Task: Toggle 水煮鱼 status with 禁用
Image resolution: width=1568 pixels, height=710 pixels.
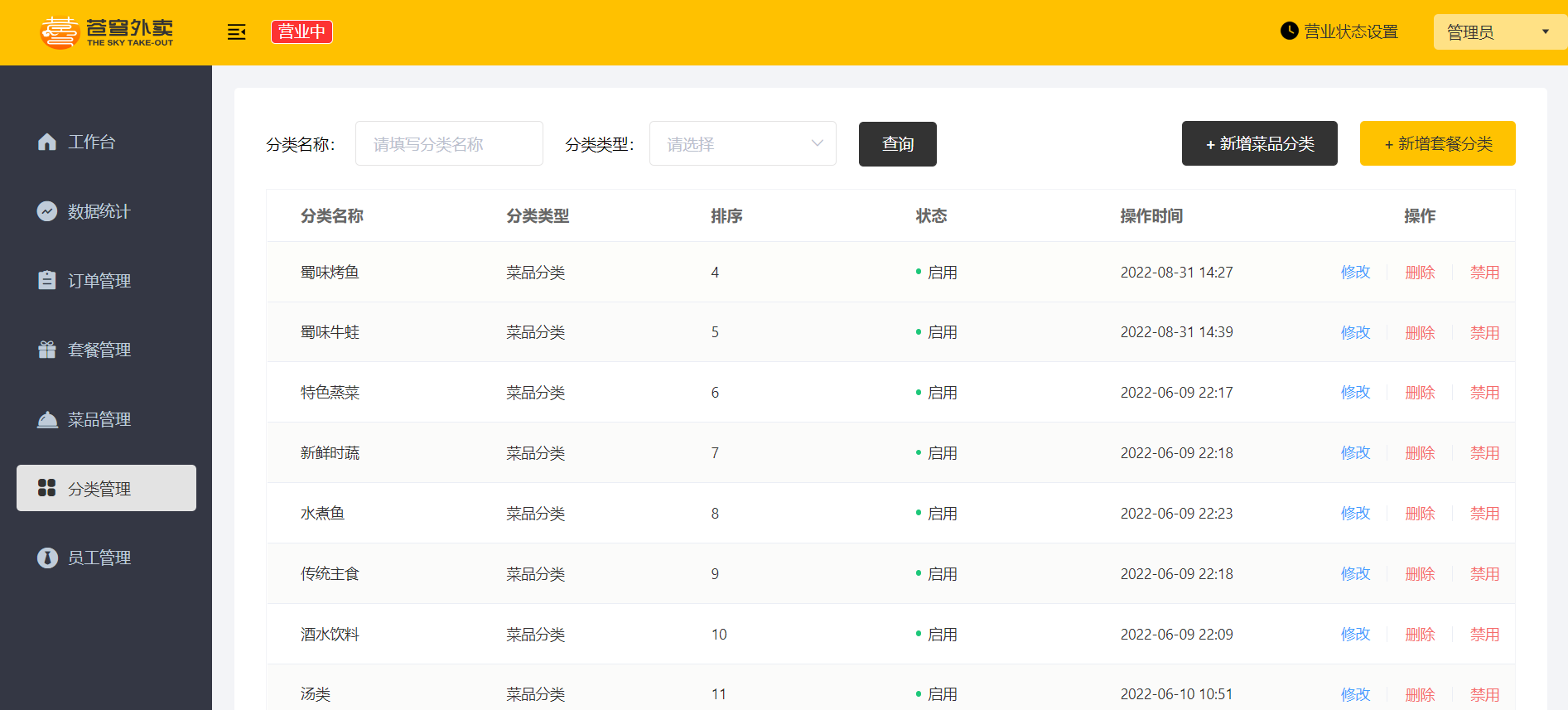Action: (1484, 514)
